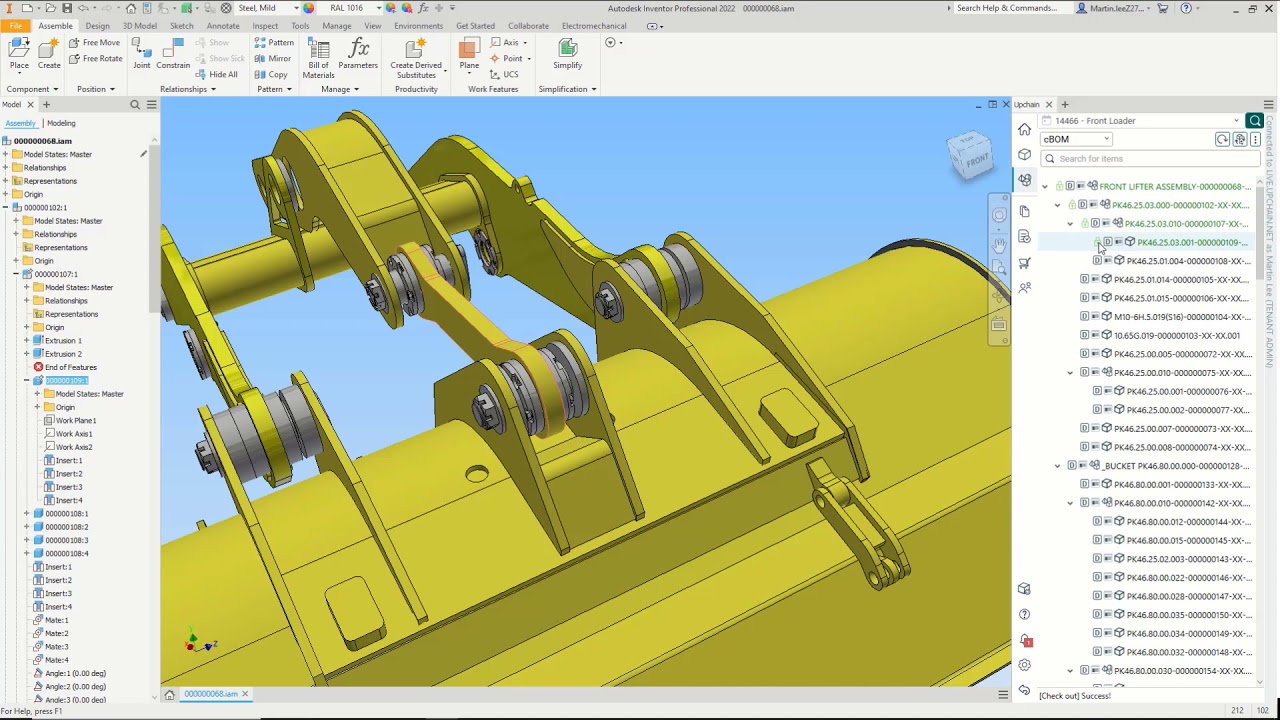Expand 000000108:1 in model browser
The image size is (1280, 720).
click(x=27, y=514)
